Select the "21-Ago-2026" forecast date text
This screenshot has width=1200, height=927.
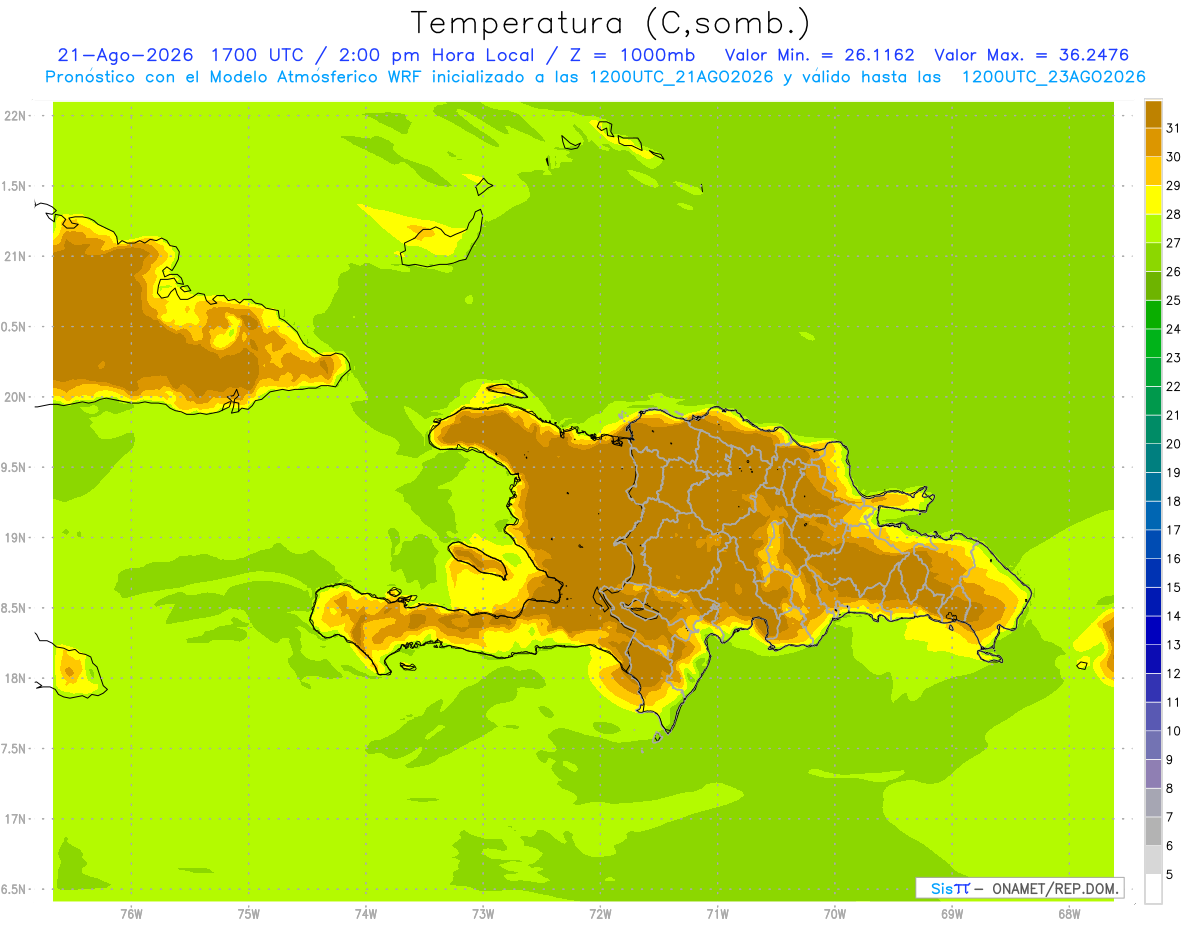pos(125,55)
